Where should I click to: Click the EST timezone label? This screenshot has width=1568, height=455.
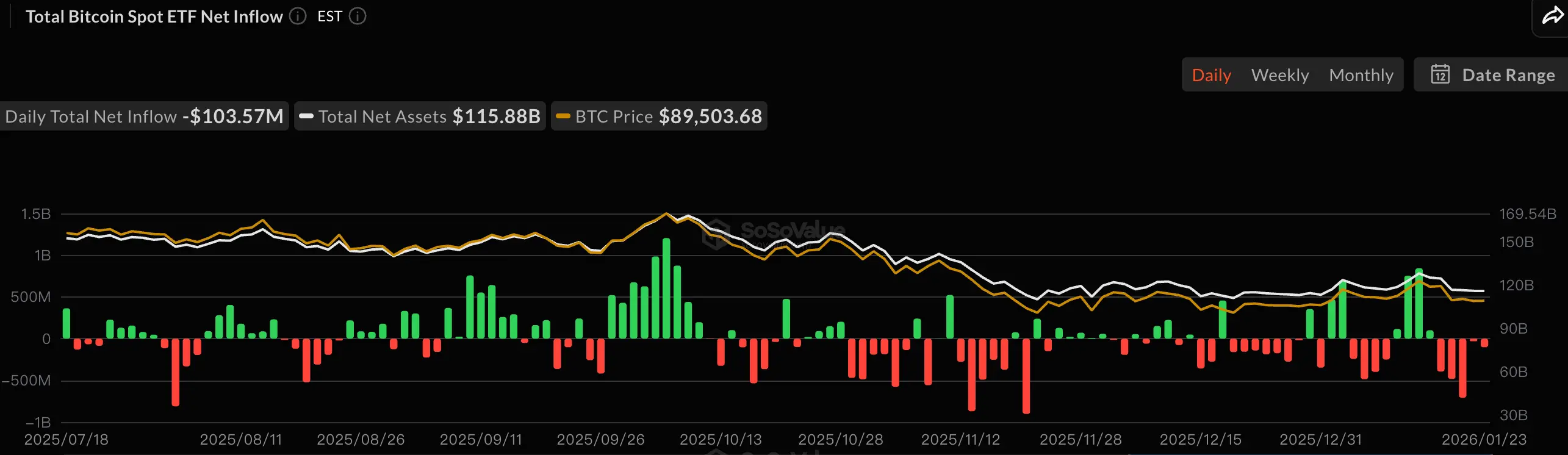click(x=329, y=16)
